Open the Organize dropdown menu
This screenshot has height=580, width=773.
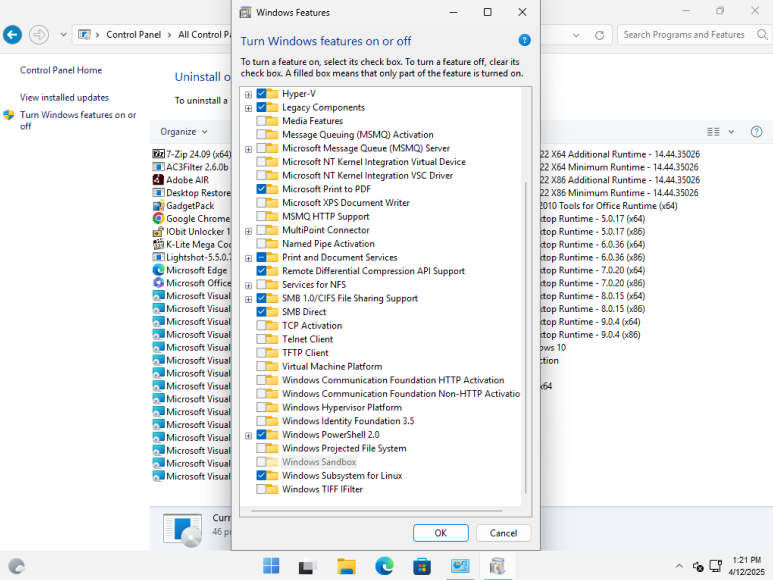point(183,132)
